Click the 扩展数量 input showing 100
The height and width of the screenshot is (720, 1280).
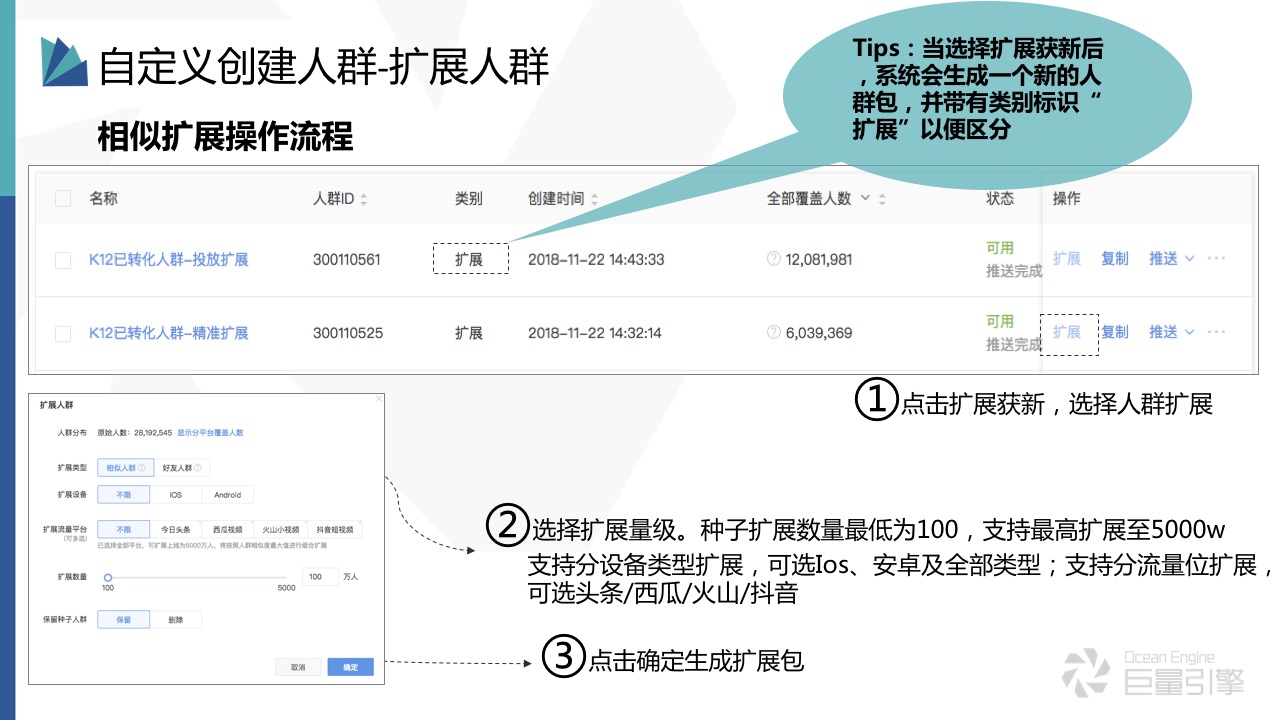coord(319,577)
